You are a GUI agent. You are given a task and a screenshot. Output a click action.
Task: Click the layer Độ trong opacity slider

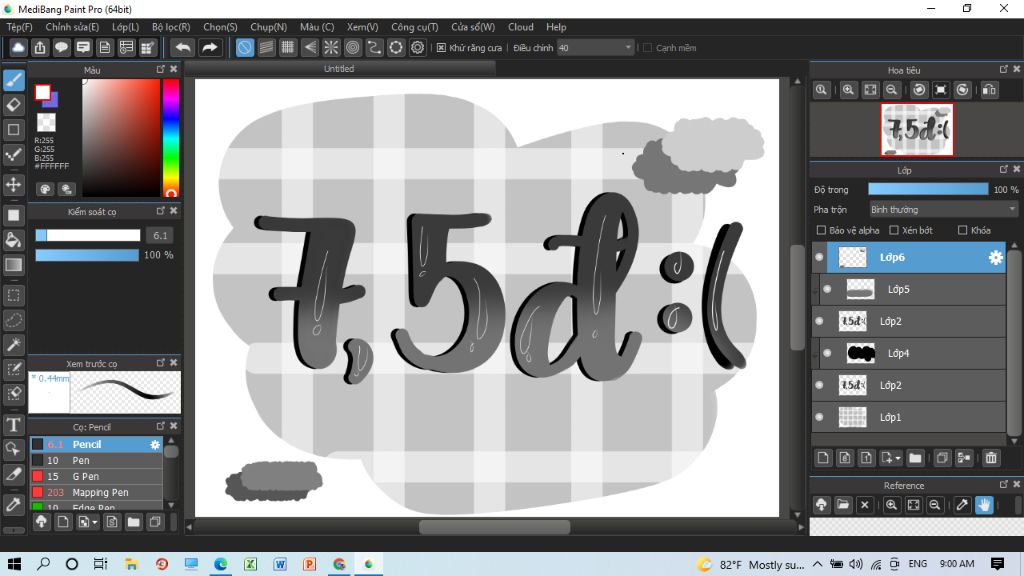point(928,189)
